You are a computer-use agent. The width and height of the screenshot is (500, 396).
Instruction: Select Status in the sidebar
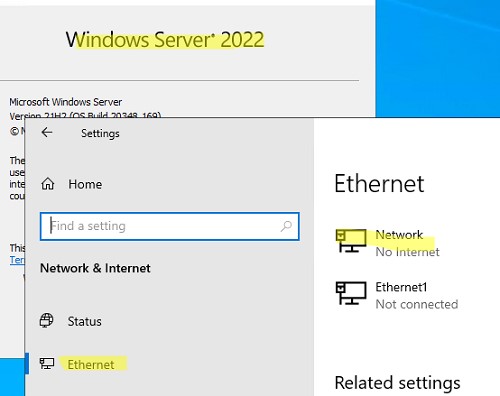pos(84,321)
